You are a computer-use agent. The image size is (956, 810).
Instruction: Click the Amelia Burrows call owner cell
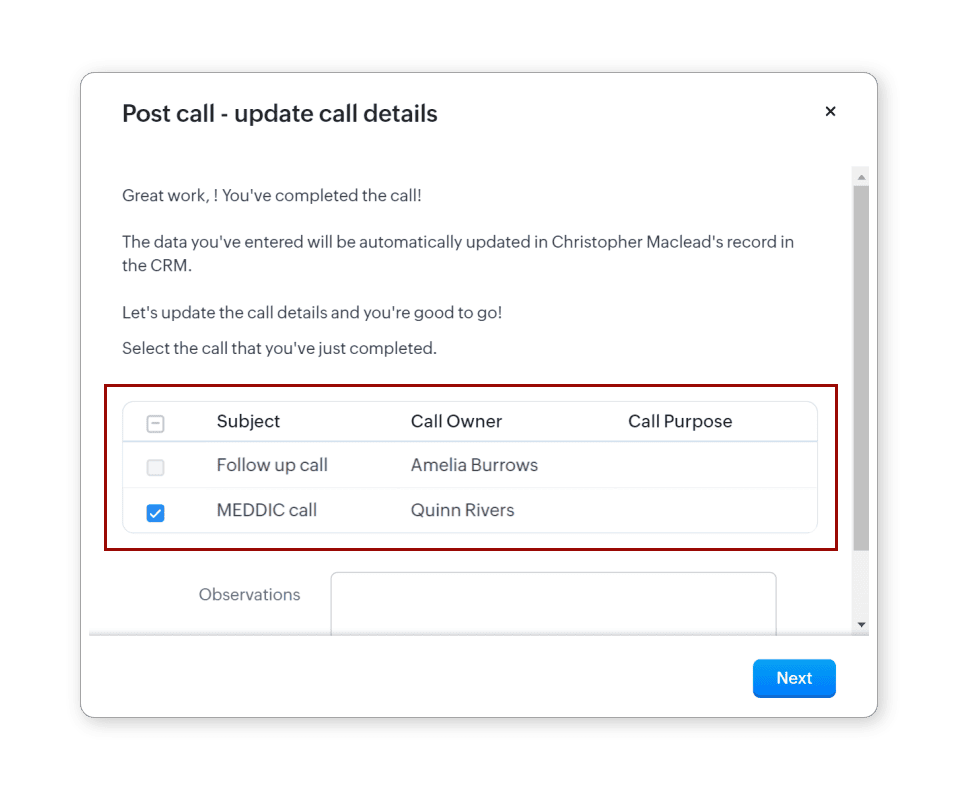474,465
